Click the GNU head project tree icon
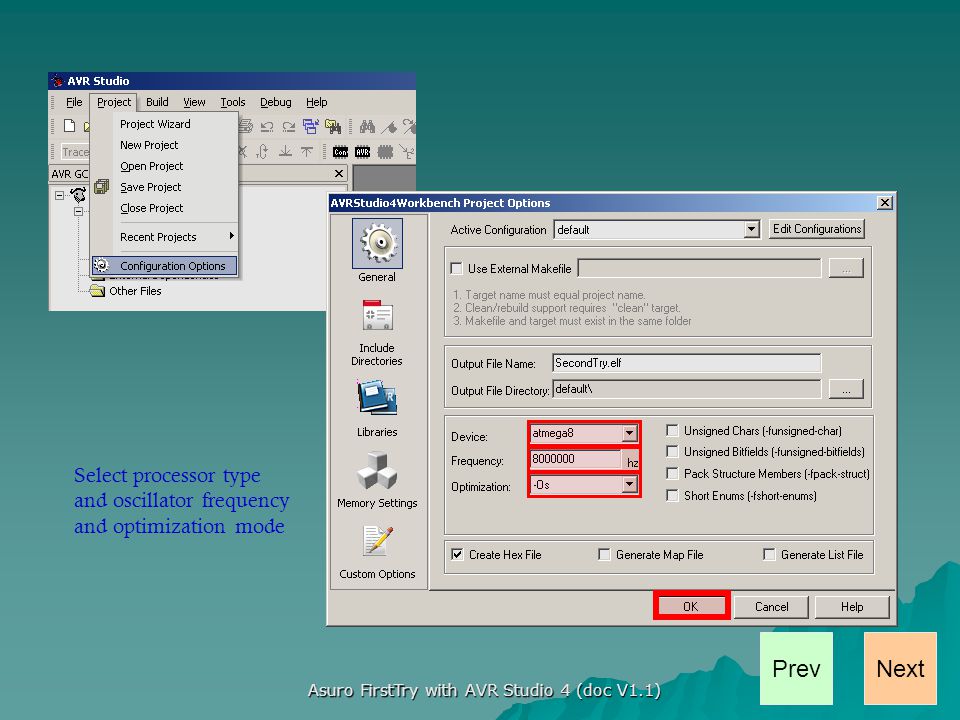The width and height of the screenshot is (960, 720). point(78,195)
